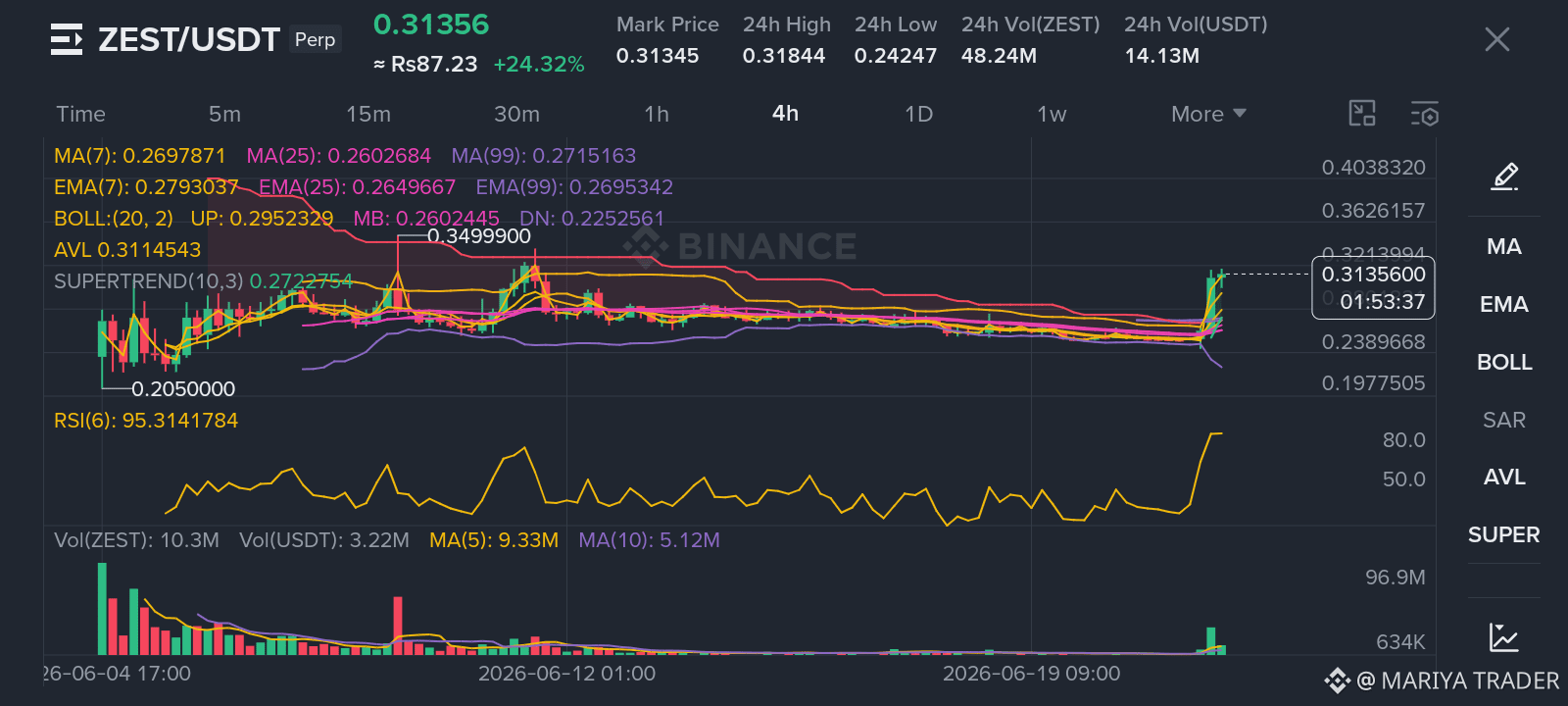The height and width of the screenshot is (706, 1568).
Task: Click the 24h High value 0.31844
Action: click(784, 56)
